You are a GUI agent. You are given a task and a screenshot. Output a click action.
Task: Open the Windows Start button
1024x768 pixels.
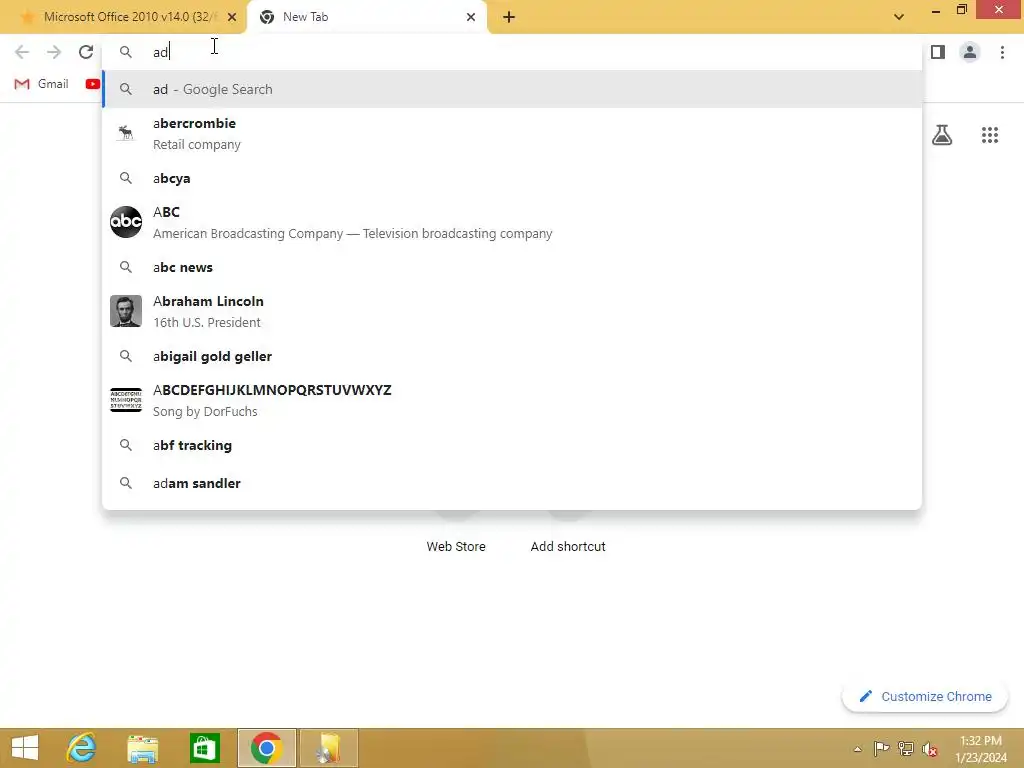coord(25,748)
